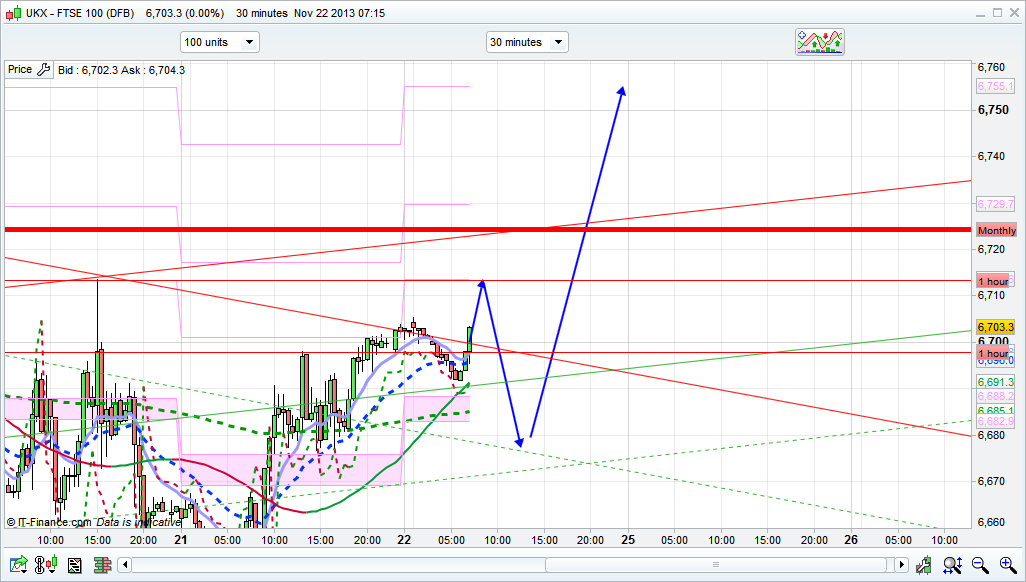
Task: Select the red 'Monthly' level label
Action: pyautogui.click(x=996, y=230)
